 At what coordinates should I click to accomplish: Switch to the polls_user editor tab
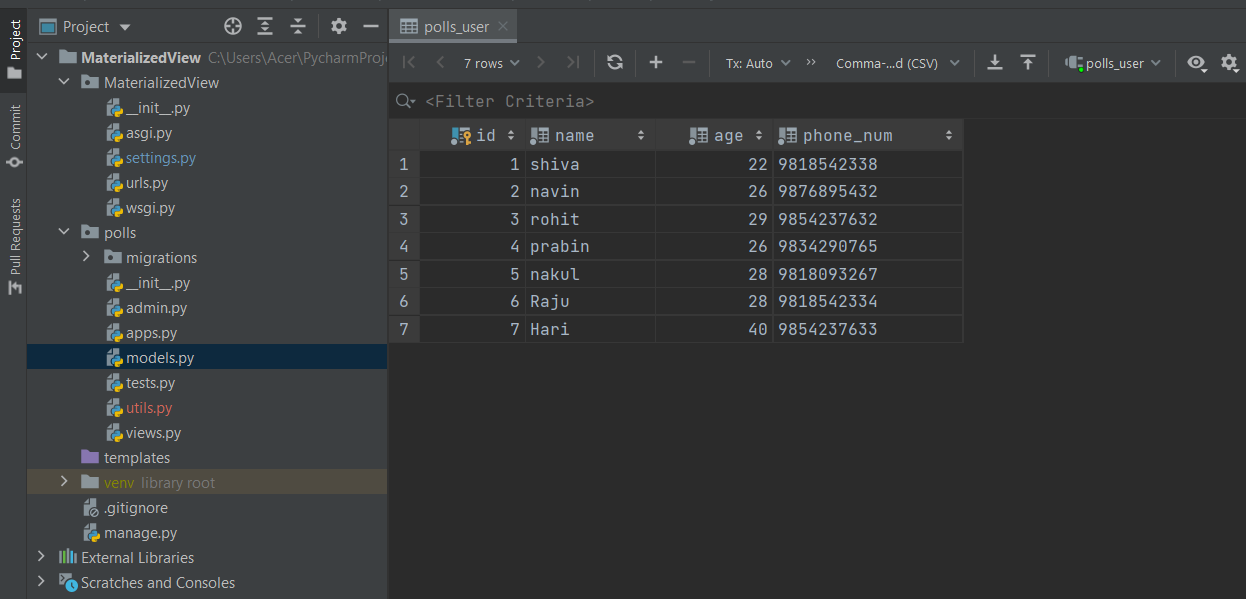point(456,27)
